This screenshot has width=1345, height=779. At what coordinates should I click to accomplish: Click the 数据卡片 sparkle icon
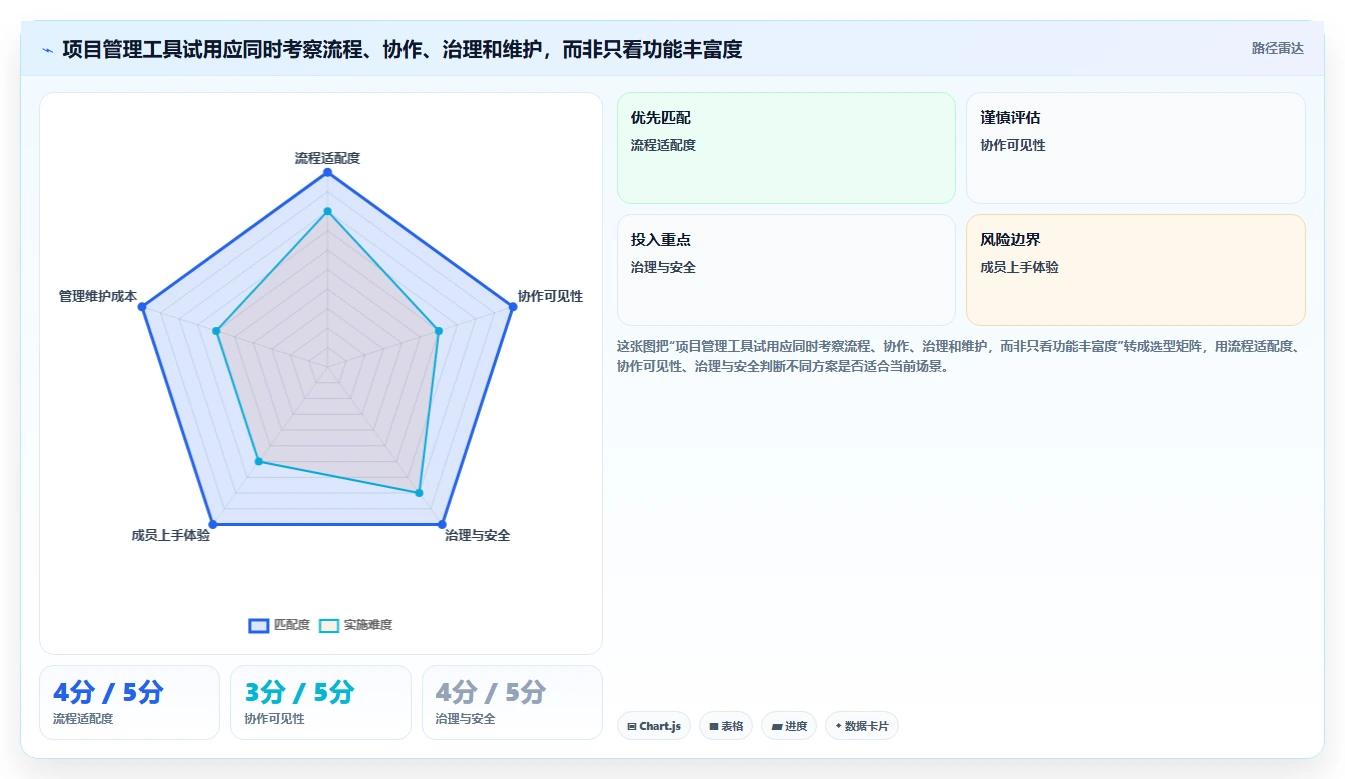tap(838, 726)
